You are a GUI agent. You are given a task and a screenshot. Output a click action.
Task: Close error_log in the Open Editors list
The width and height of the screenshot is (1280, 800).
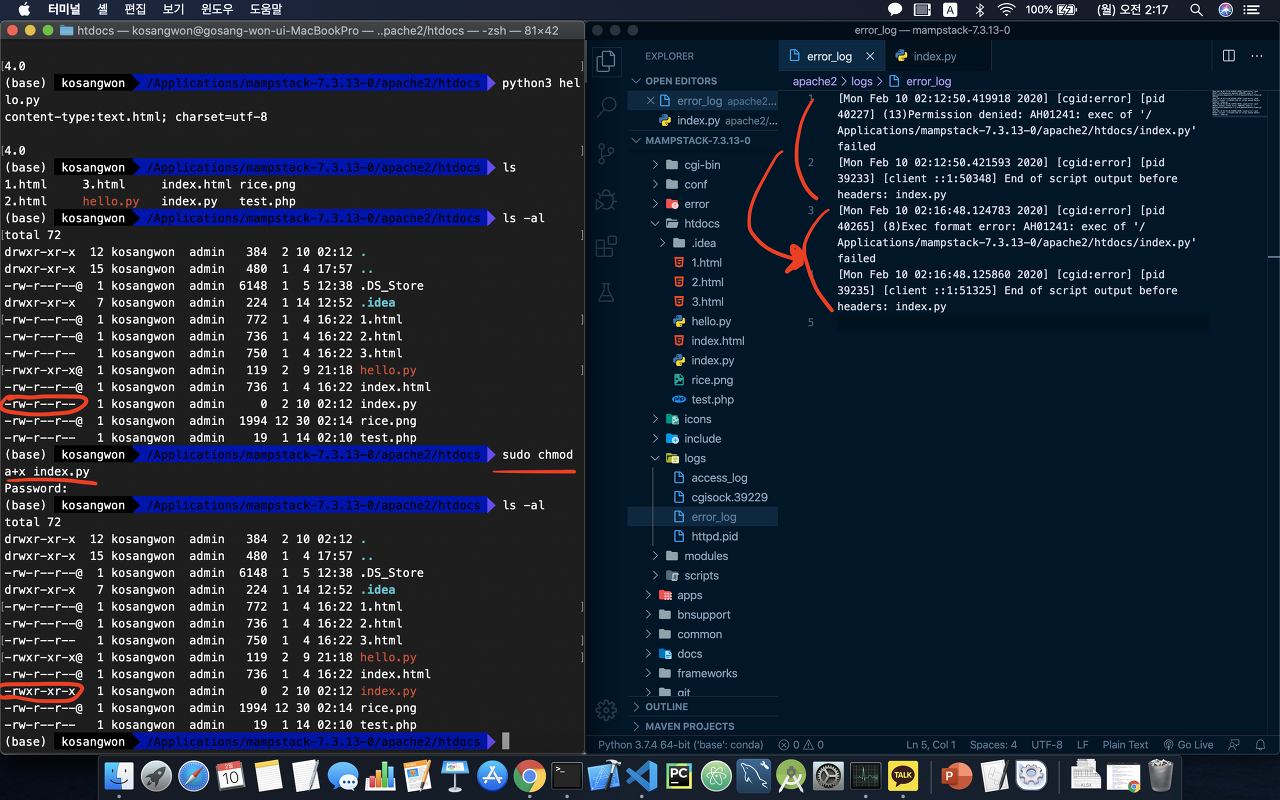pyautogui.click(x=651, y=101)
